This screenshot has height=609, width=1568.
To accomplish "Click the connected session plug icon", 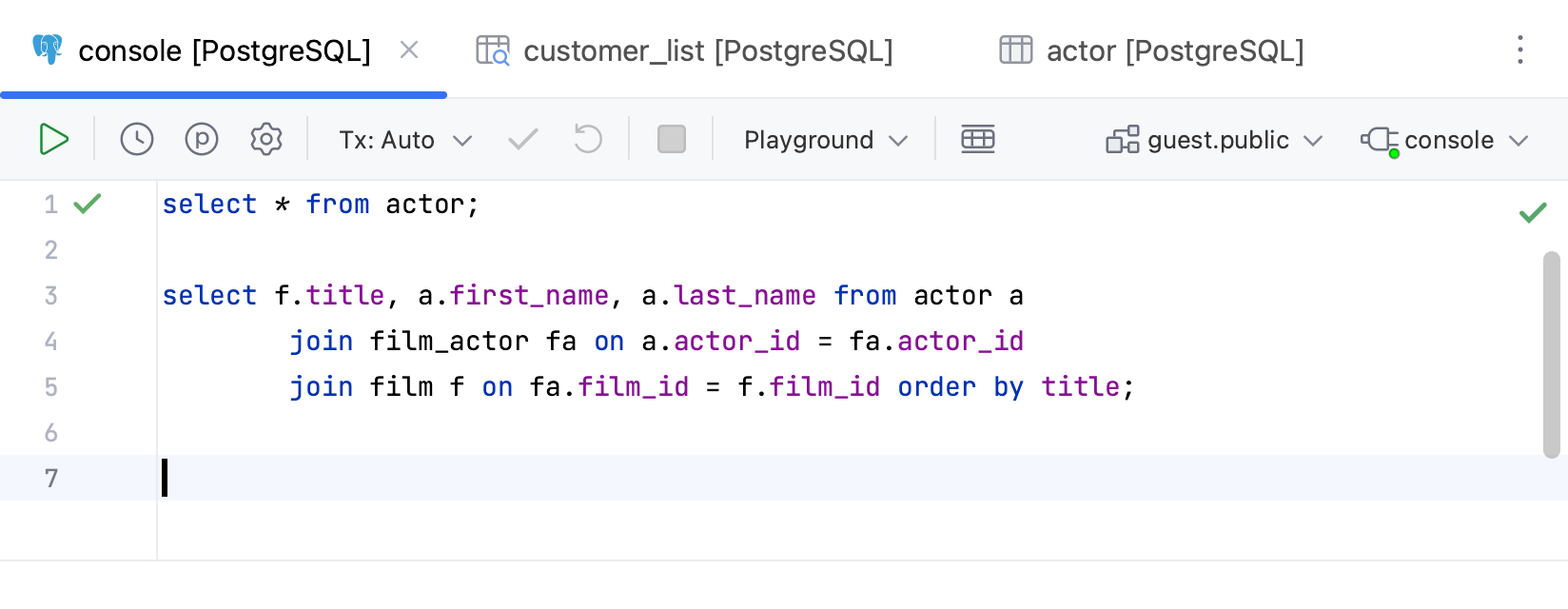I will pos(1380,141).
